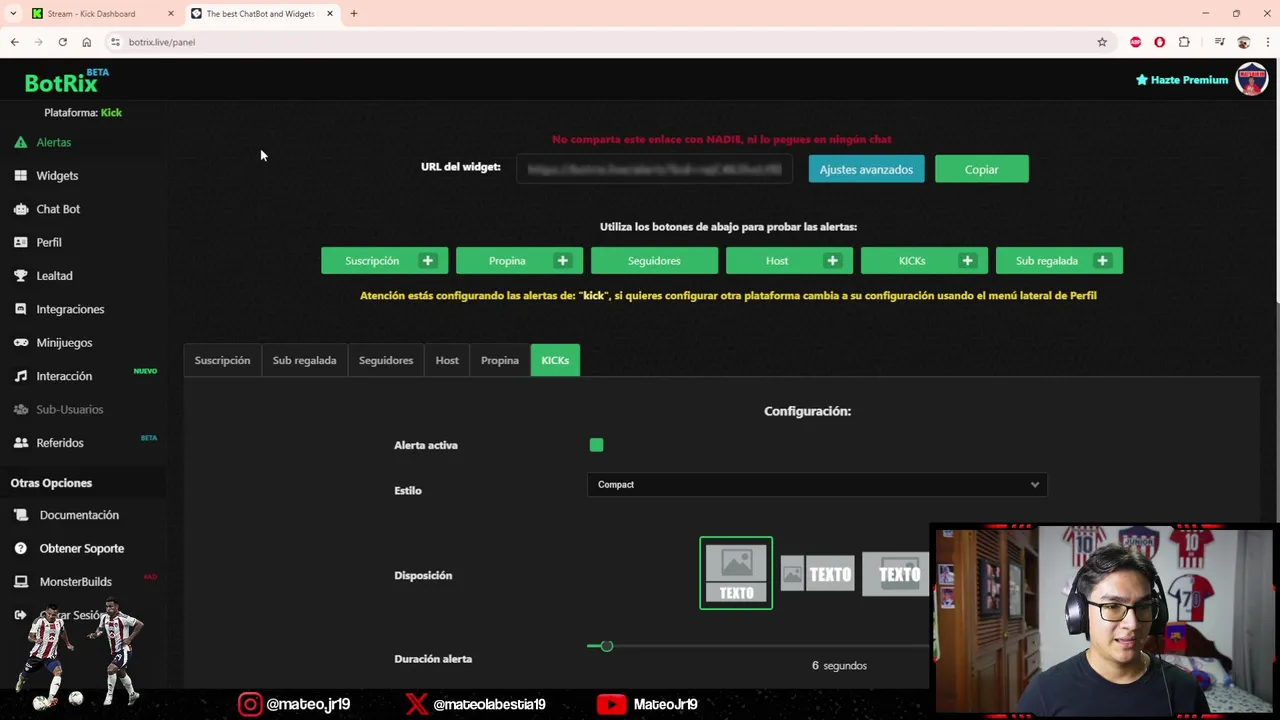Open a new browser tab

point(353,14)
